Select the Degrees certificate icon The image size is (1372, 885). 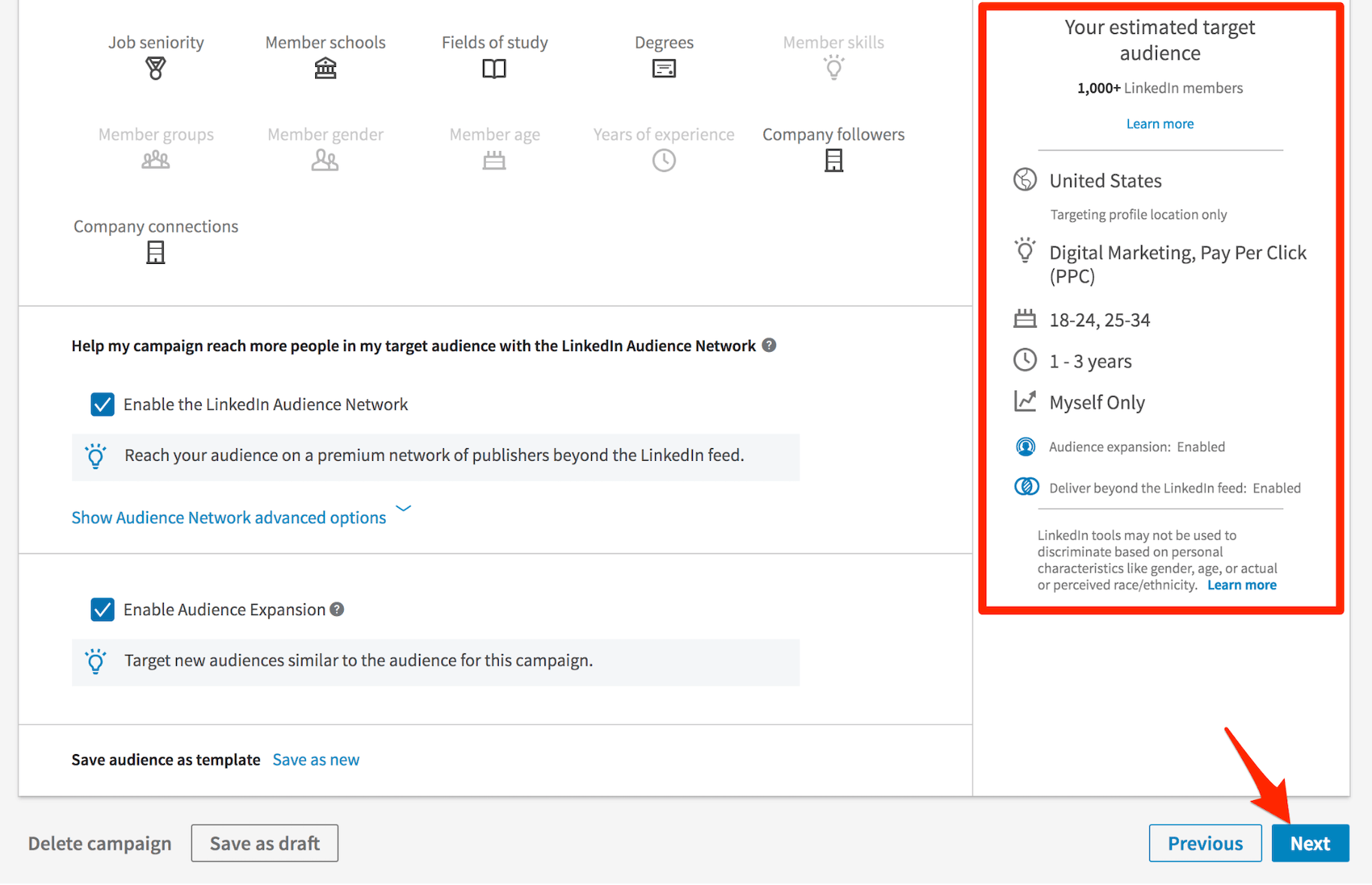click(663, 69)
